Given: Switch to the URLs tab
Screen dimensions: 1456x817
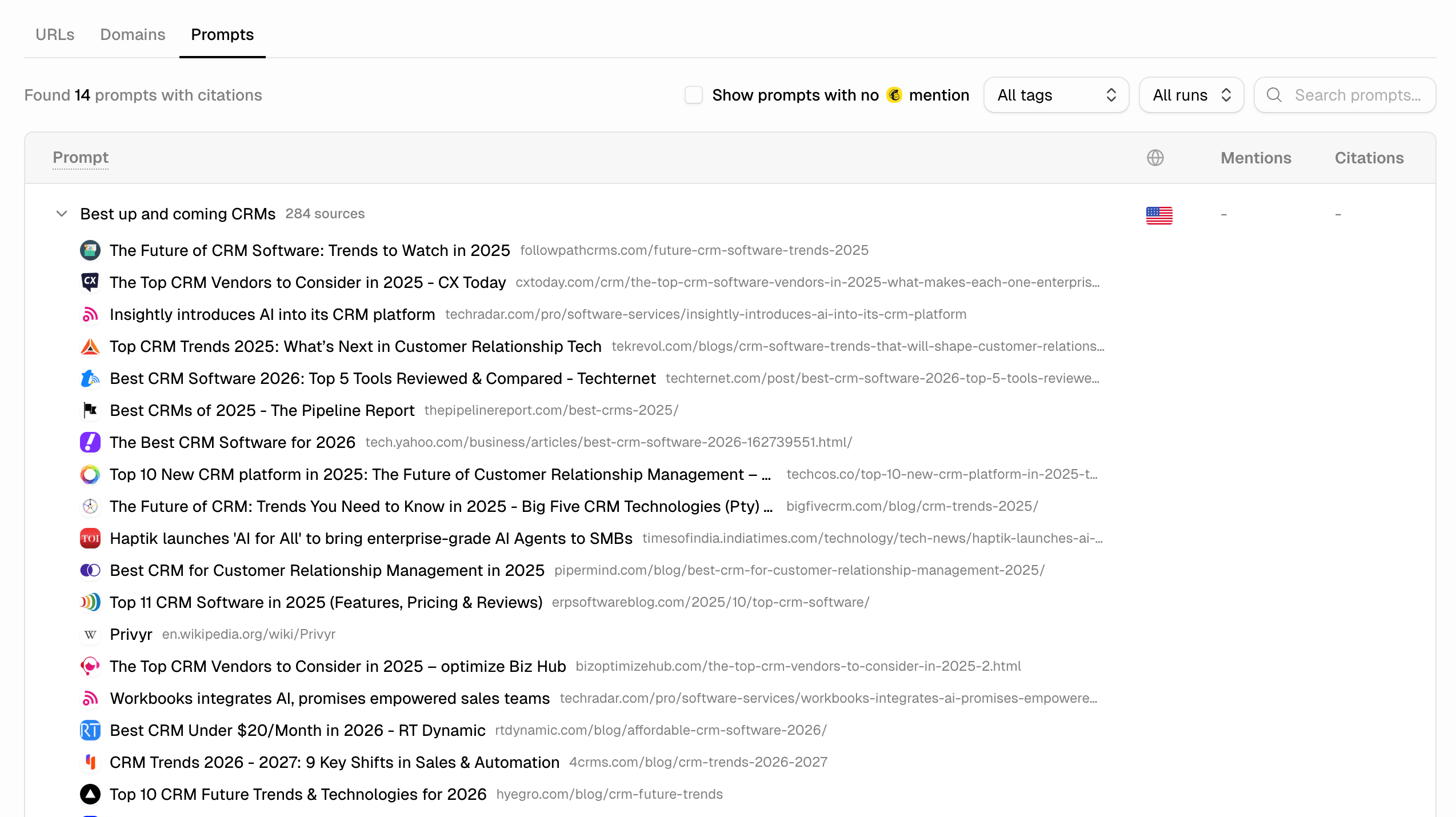Looking at the screenshot, I should coord(55,35).
